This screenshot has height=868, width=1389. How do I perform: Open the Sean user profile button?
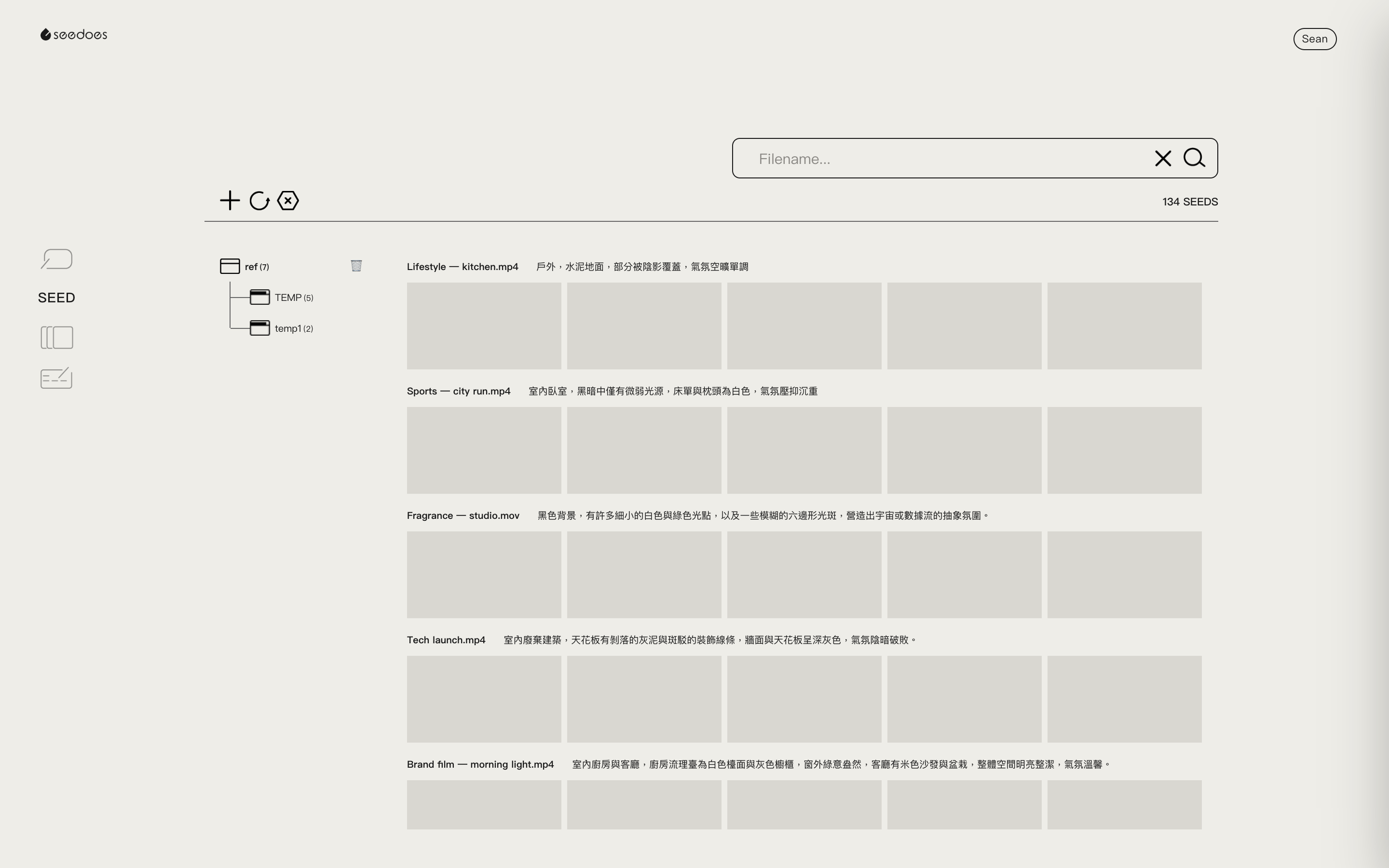pos(1314,39)
